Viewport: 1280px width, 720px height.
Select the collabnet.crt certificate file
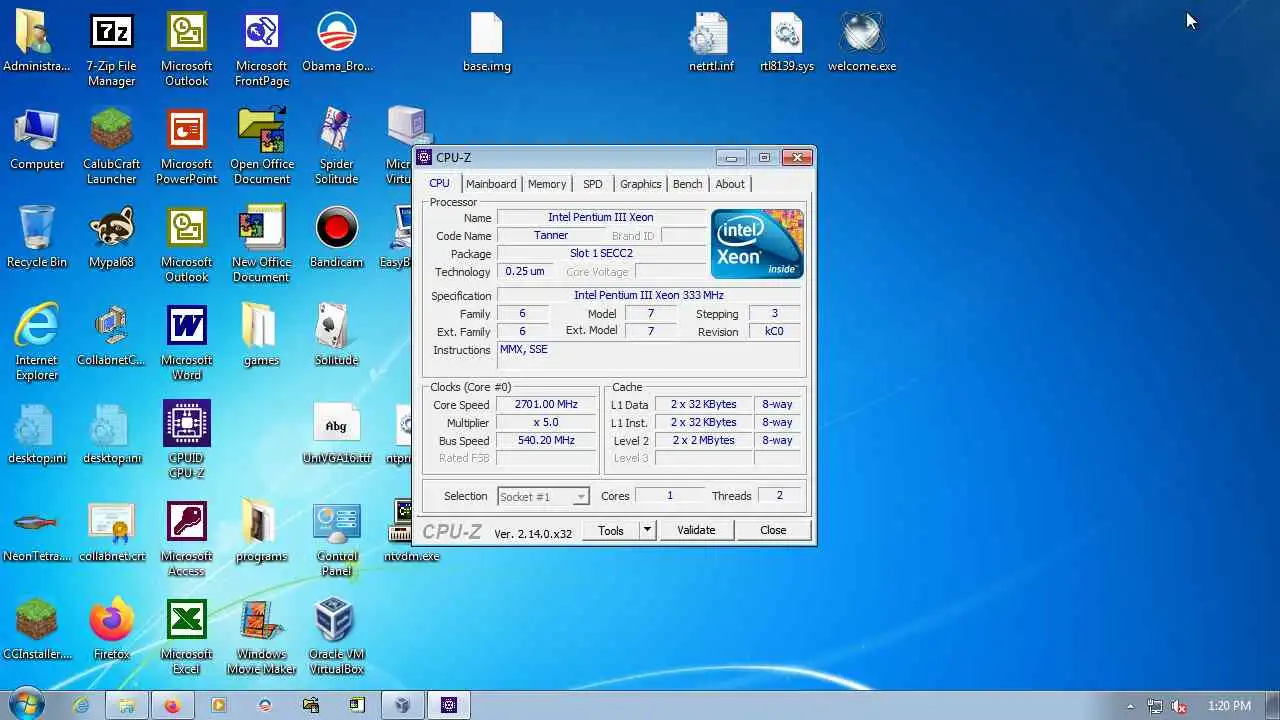(x=111, y=532)
